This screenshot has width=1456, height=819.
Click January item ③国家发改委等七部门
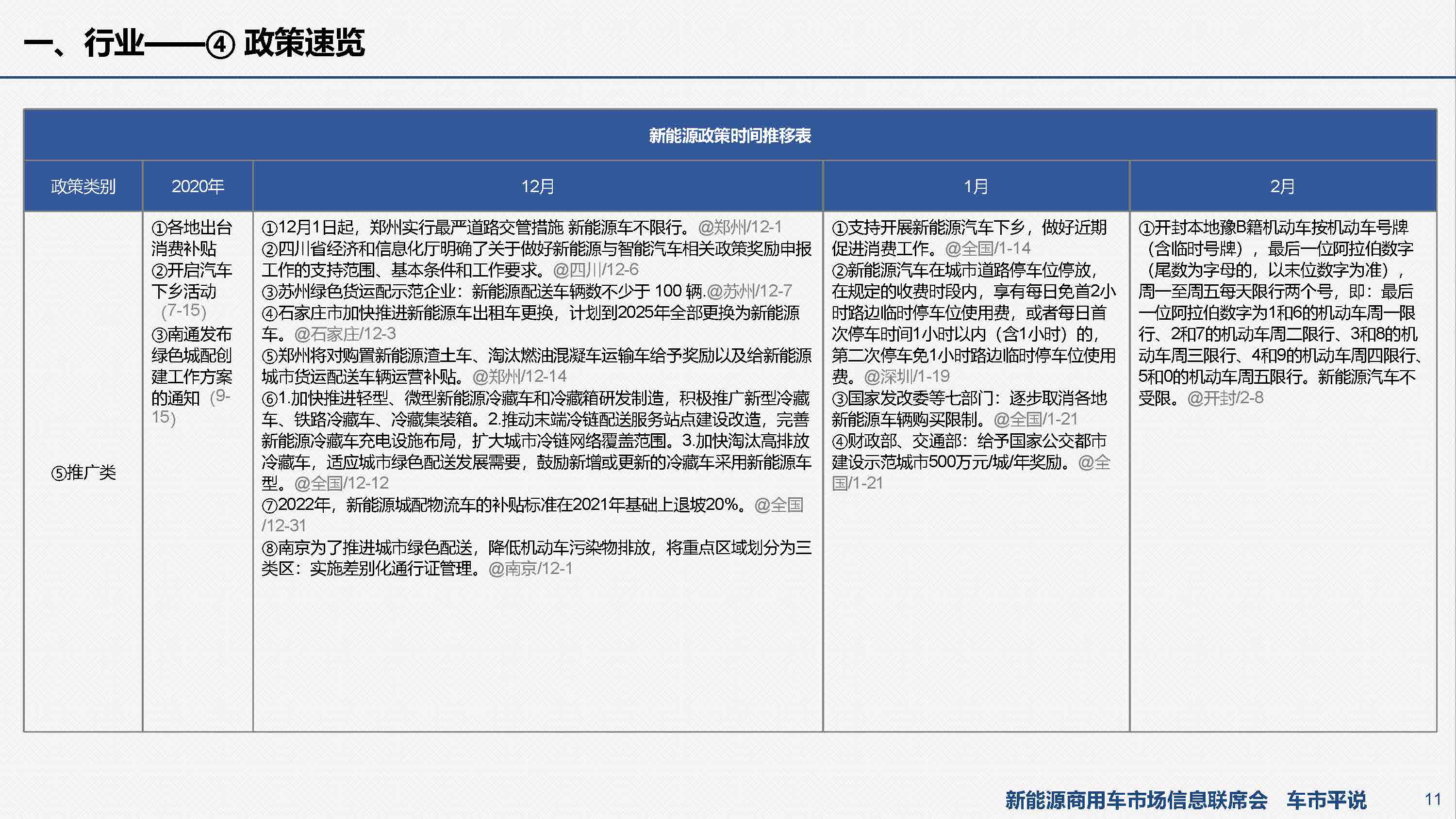pyautogui.click(x=969, y=409)
